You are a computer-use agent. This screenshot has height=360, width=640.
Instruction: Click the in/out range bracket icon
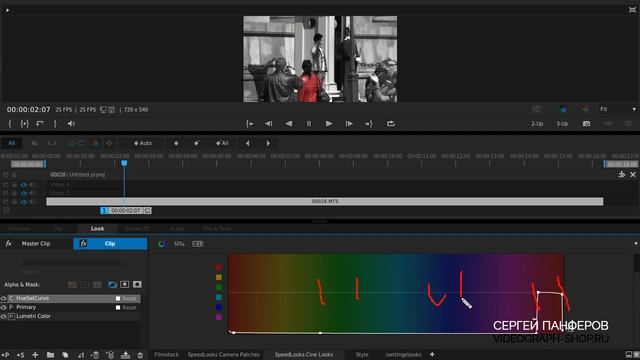click(25, 124)
